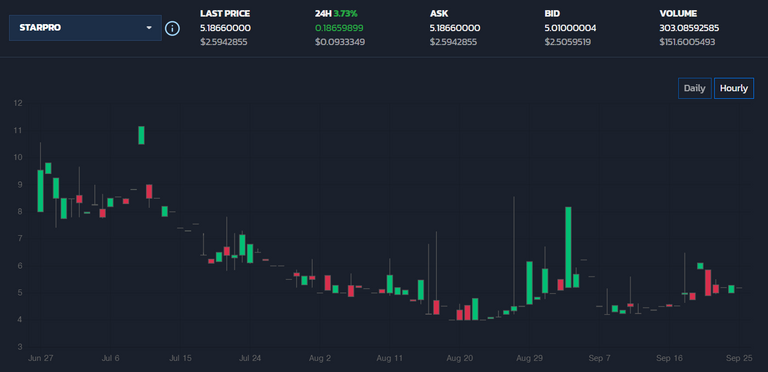
Task: Click the tallest green candle after Aug 29
Action: click(x=568, y=247)
